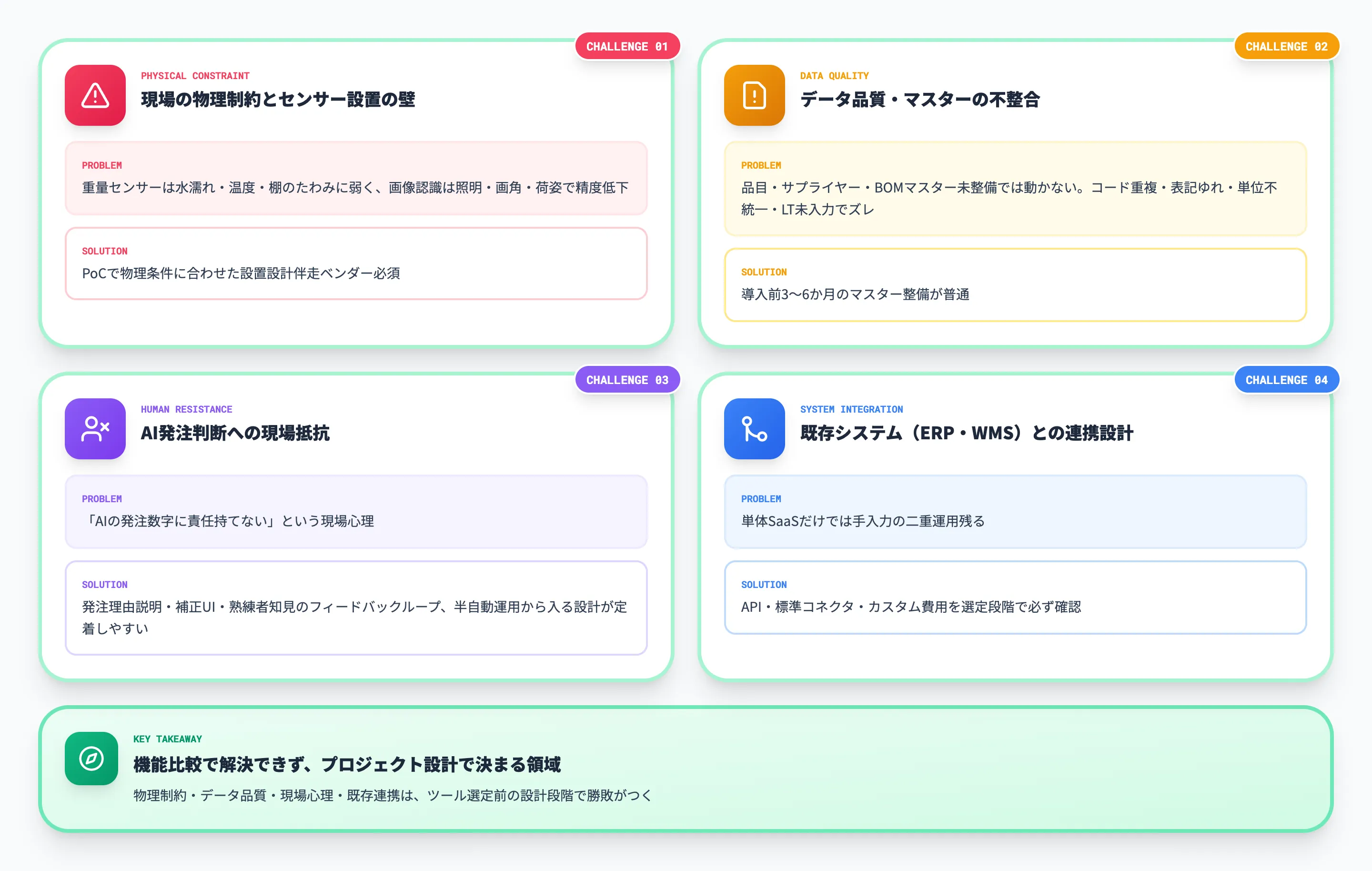This screenshot has height=871, width=1372.
Task: Expand the solution box about PoC設置設計
Action: coord(356,265)
